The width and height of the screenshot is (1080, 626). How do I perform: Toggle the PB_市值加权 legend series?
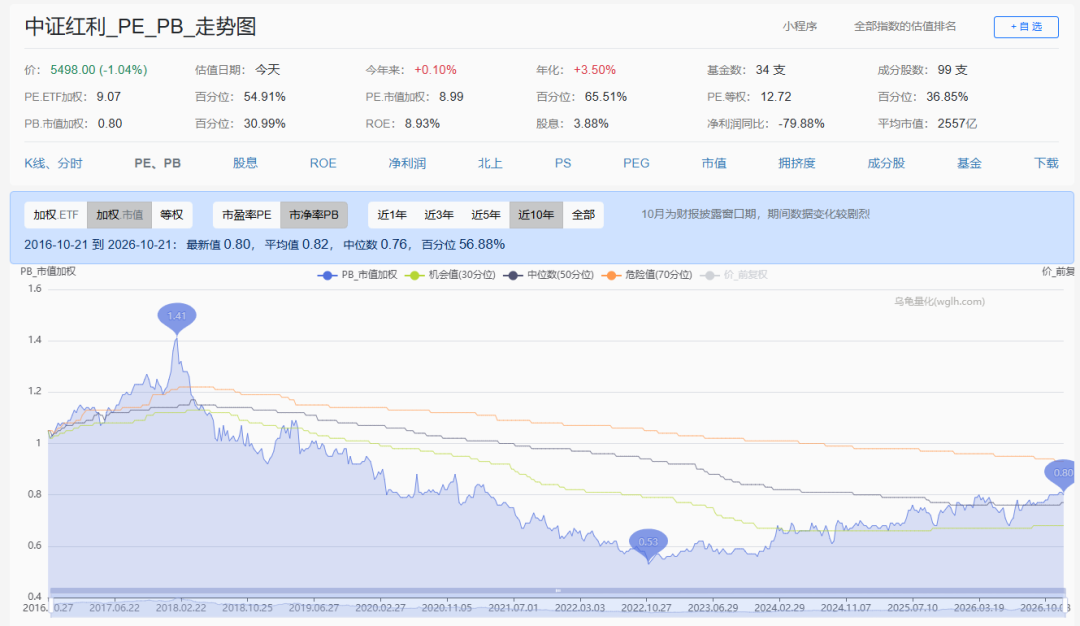[357, 275]
